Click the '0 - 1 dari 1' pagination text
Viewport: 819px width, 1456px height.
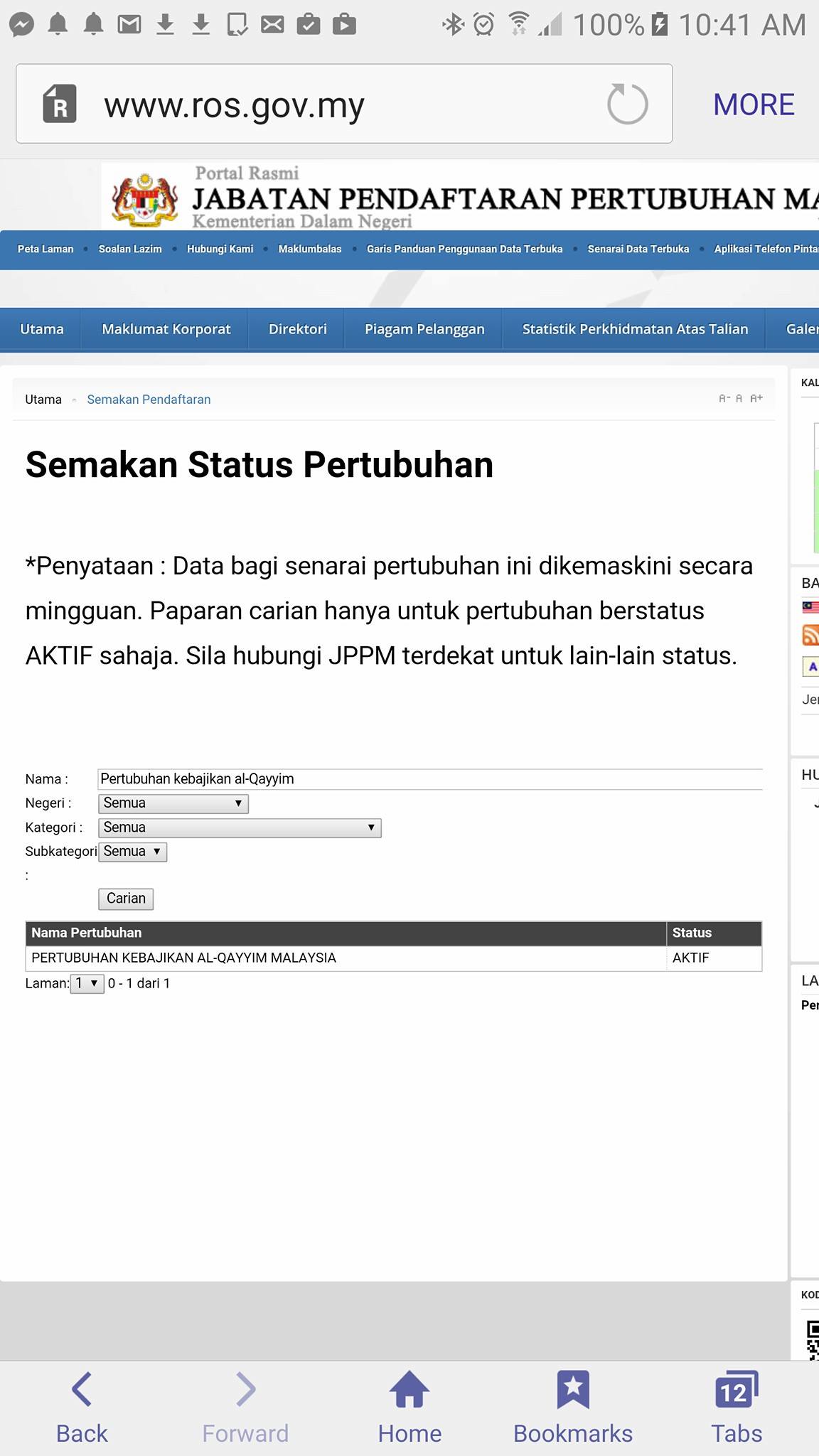tap(139, 983)
